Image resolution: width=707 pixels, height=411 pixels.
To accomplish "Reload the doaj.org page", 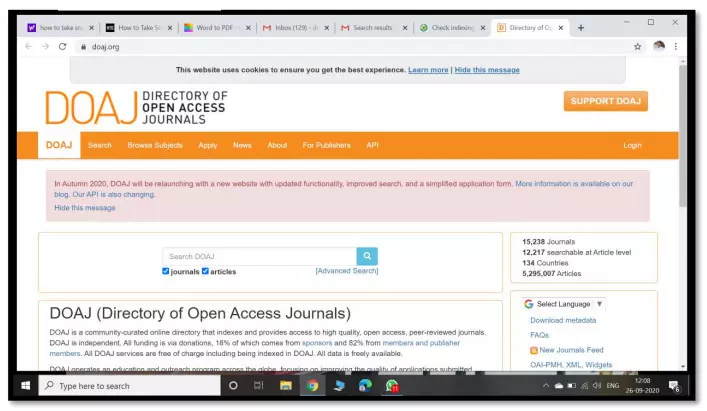I will click(63, 46).
